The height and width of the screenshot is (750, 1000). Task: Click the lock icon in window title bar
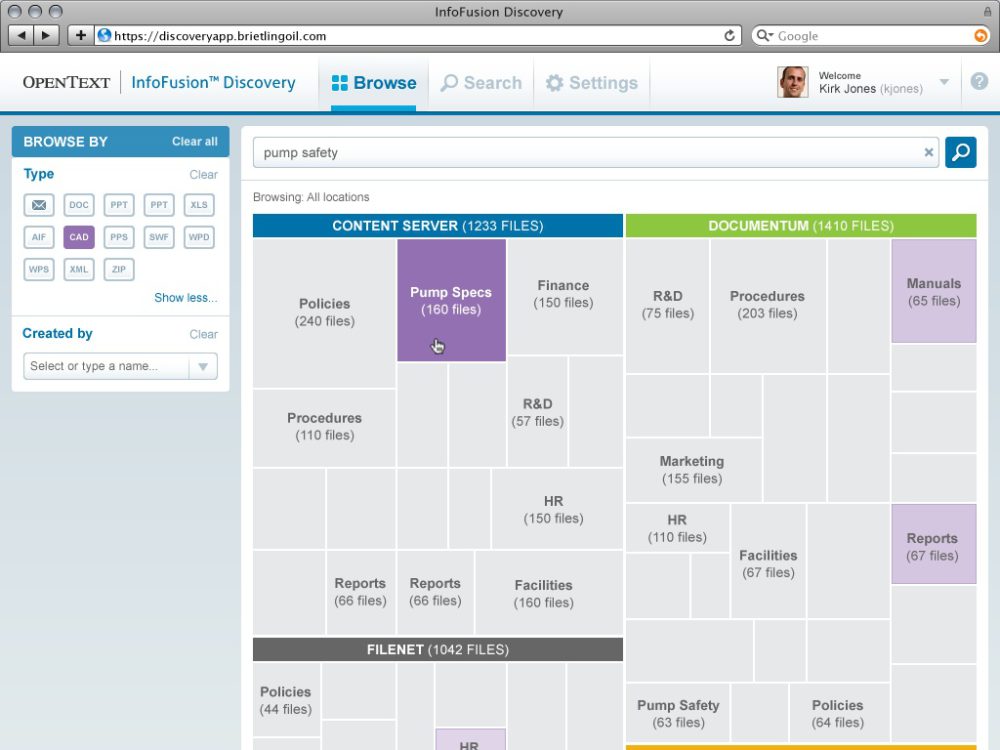coord(988,11)
